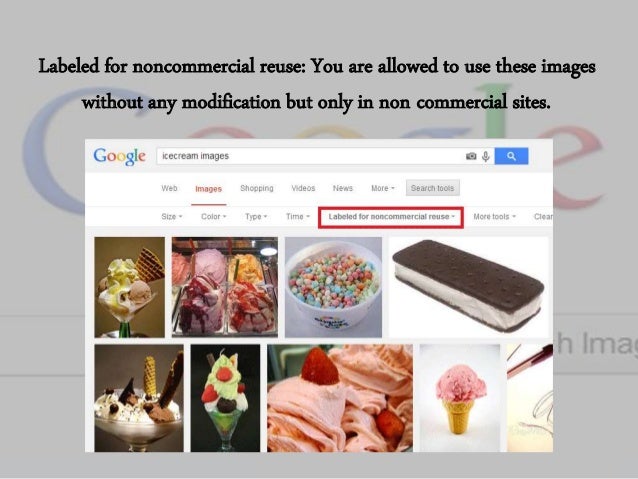Switch to the News tab
This screenshot has width=638, height=479.
point(343,188)
